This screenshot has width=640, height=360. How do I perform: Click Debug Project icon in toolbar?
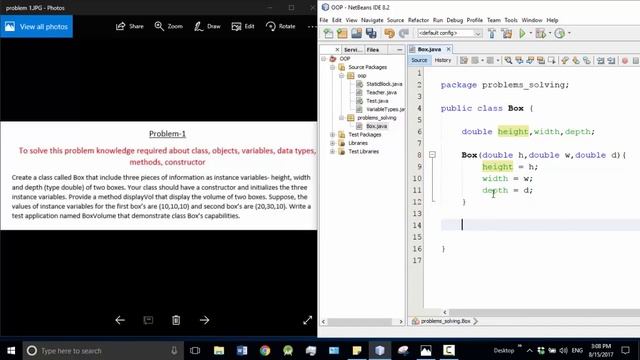(x=540, y=33)
